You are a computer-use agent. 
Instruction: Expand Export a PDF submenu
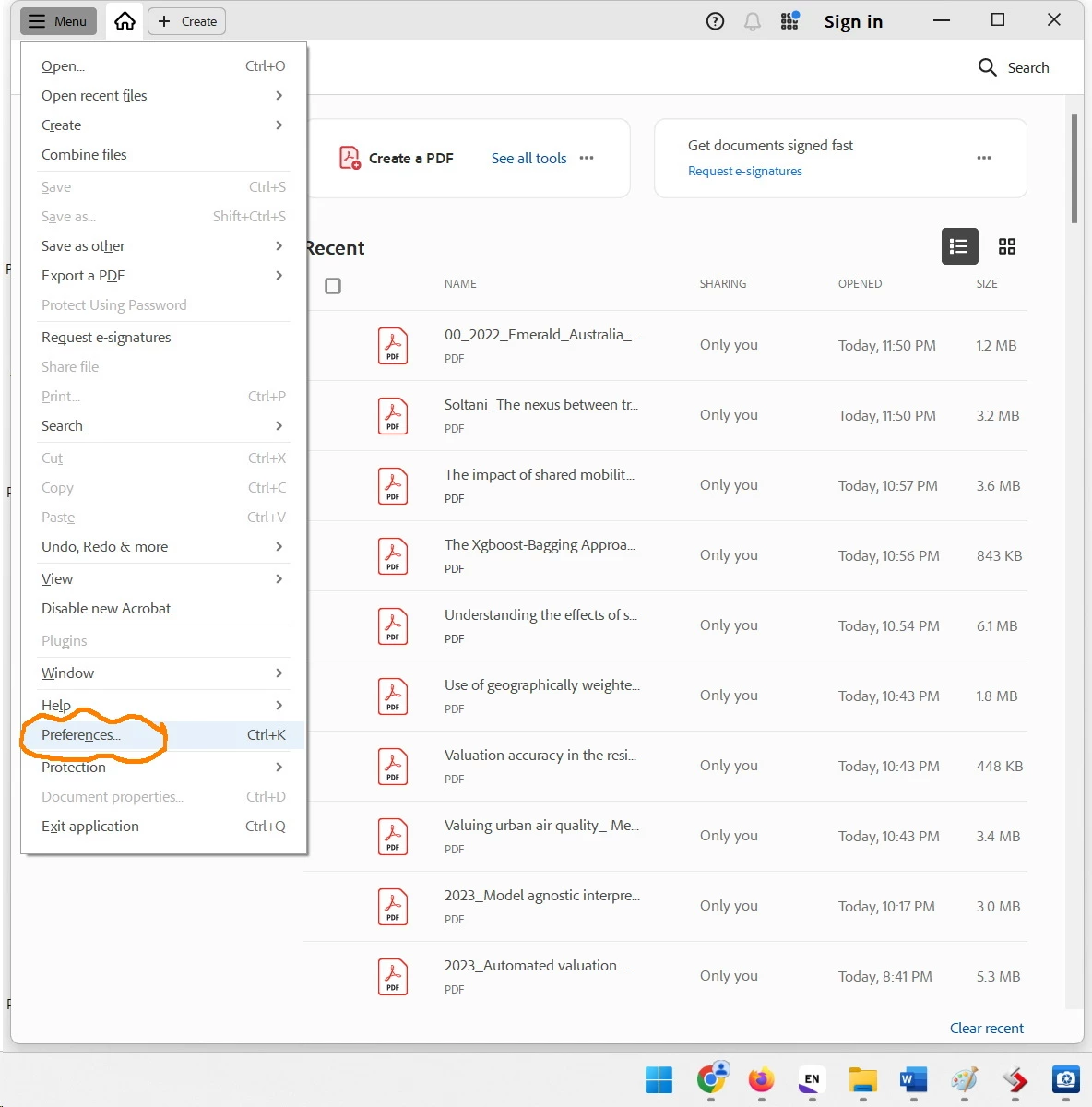click(163, 276)
